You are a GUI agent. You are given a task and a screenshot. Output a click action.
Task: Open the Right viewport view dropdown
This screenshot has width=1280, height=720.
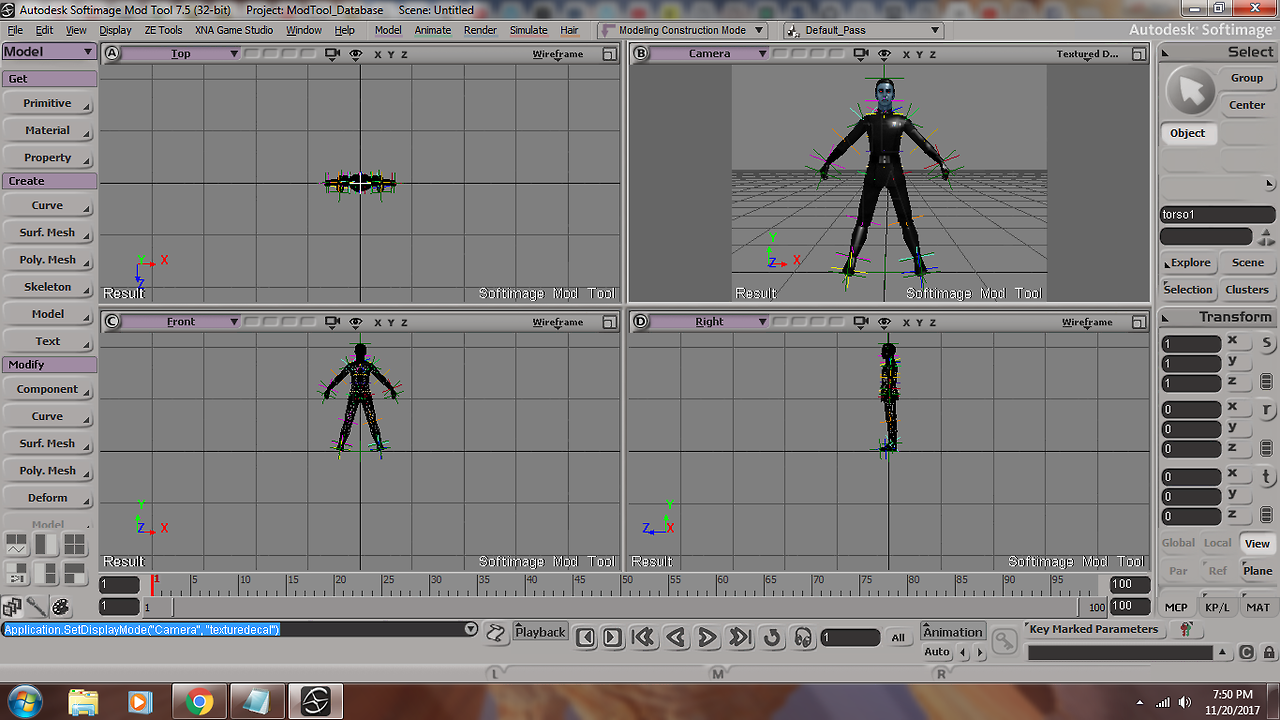pyautogui.click(x=709, y=322)
